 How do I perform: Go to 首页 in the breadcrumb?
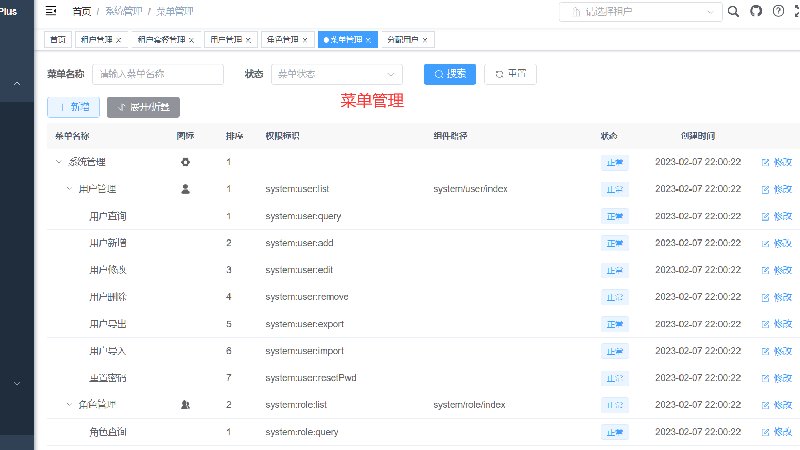(82, 11)
